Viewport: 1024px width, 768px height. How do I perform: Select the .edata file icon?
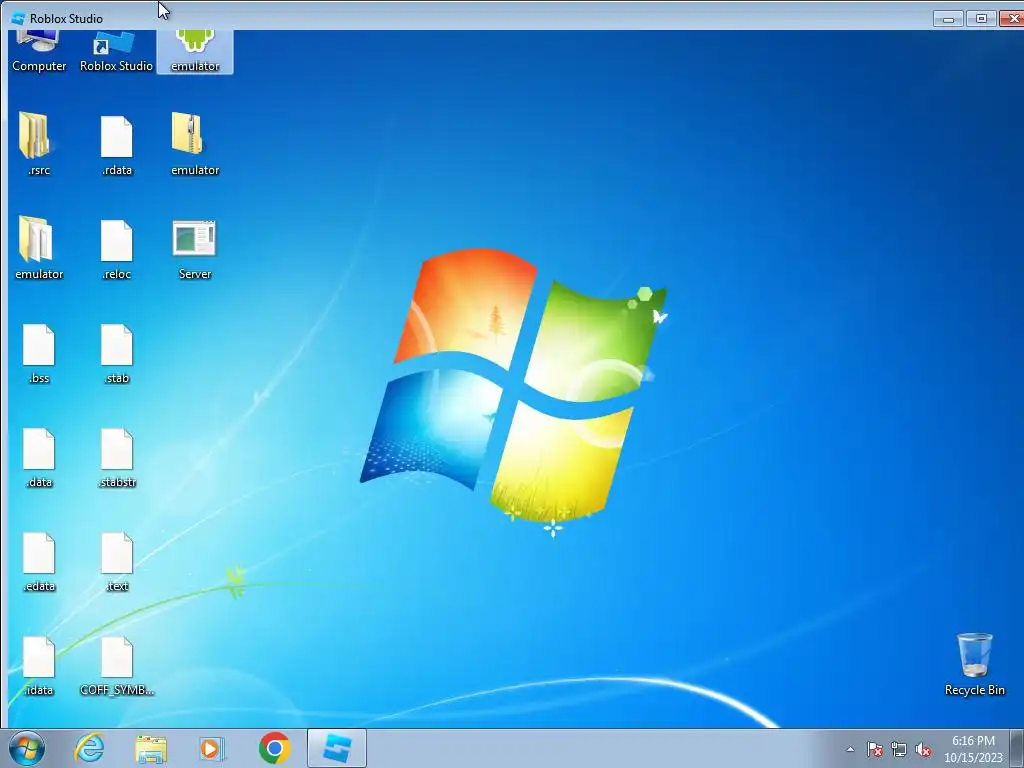[x=39, y=562]
